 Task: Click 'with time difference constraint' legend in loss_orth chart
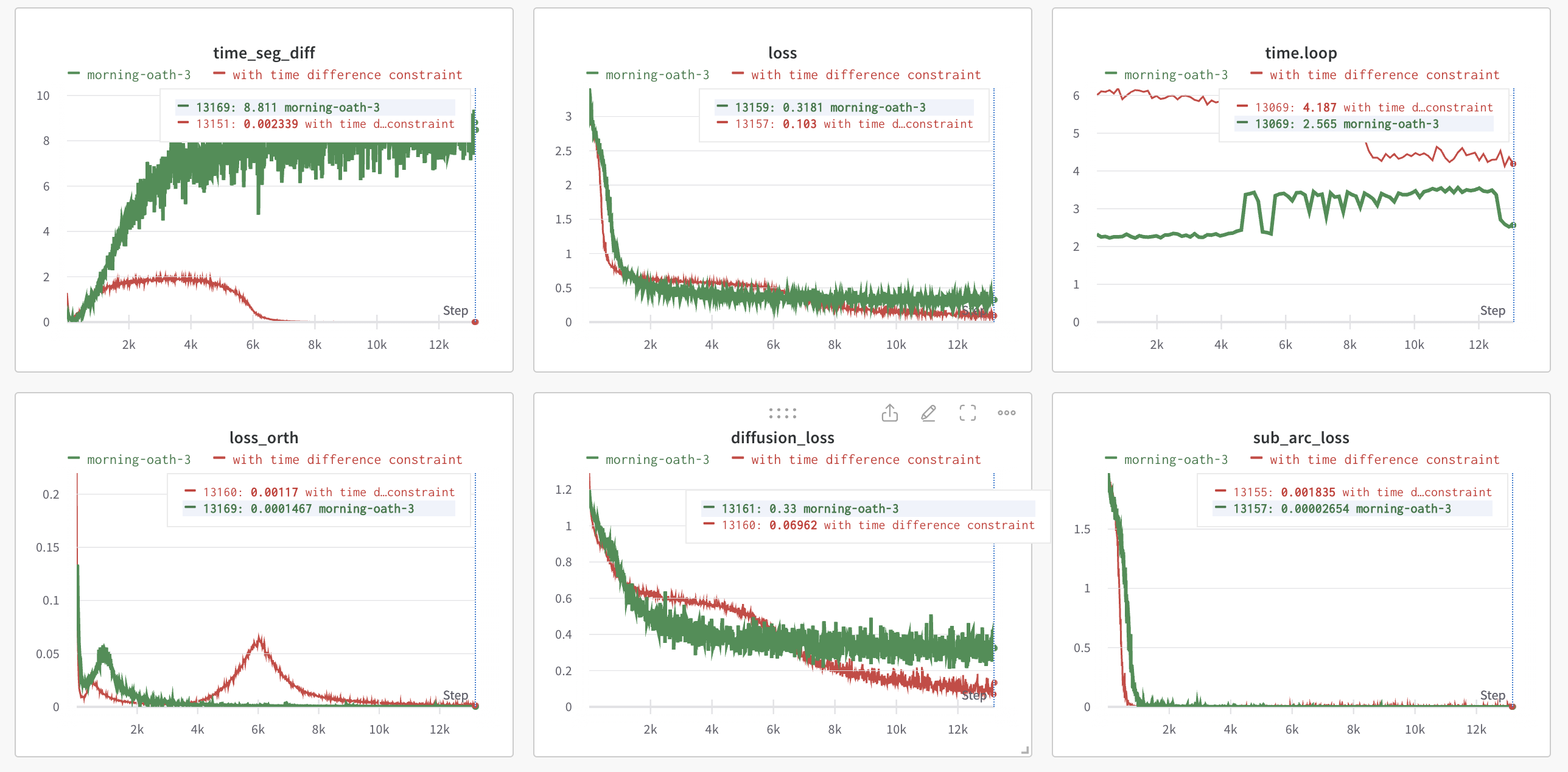pyautogui.click(x=338, y=460)
